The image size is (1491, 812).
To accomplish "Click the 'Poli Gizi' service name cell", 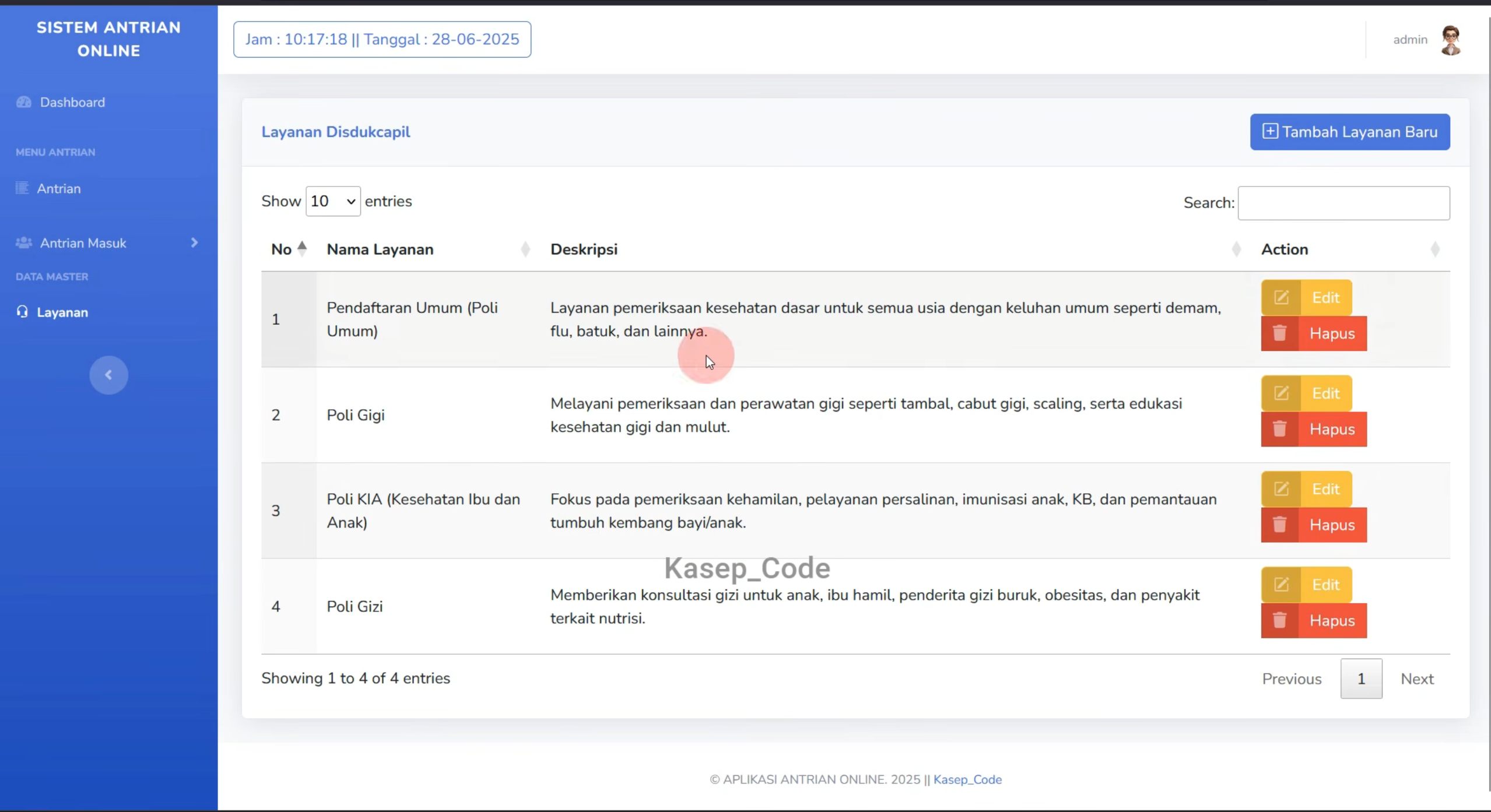I will [x=355, y=606].
